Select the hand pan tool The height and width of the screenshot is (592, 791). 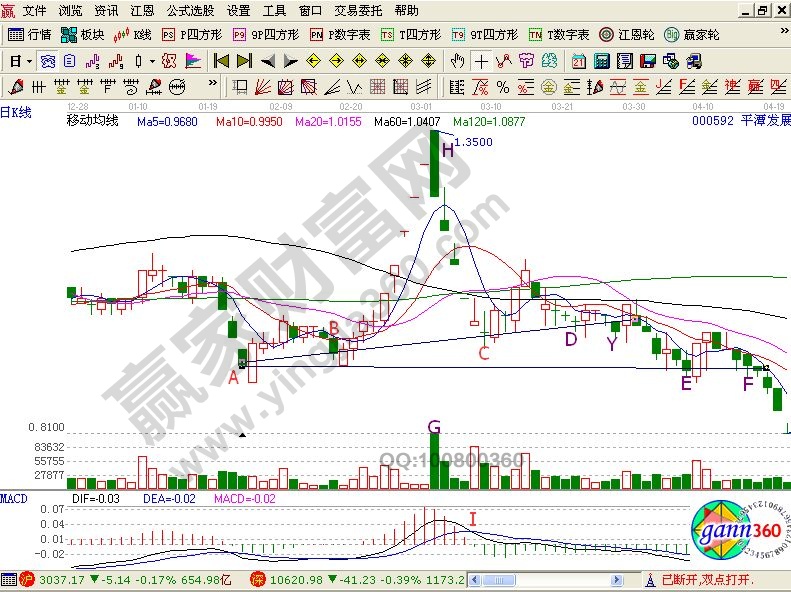[457, 61]
